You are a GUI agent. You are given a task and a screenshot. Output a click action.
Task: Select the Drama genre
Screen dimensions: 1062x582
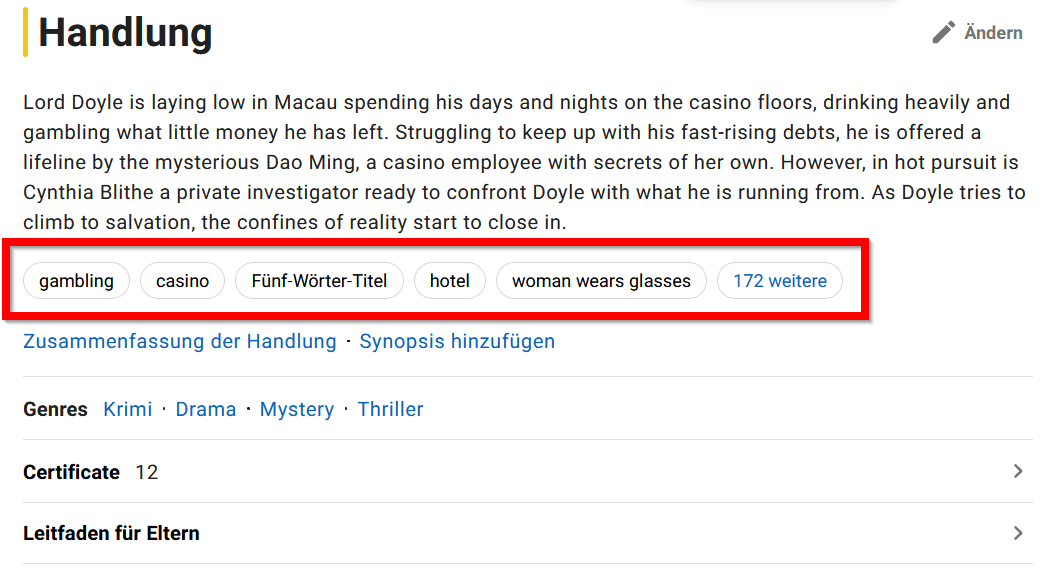point(206,408)
